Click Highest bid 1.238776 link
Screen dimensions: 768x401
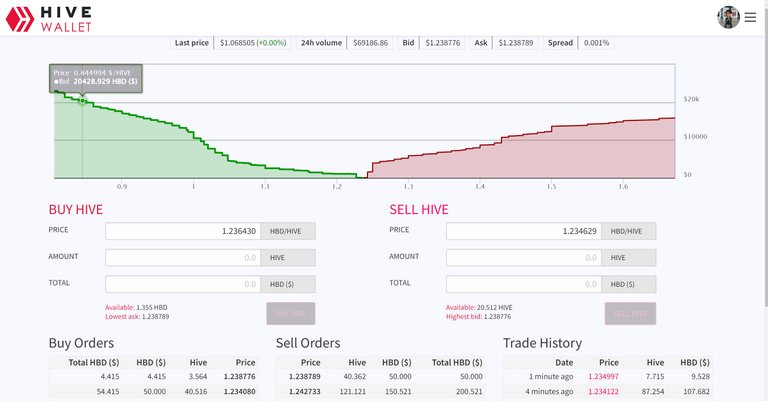tap(479, 317)
